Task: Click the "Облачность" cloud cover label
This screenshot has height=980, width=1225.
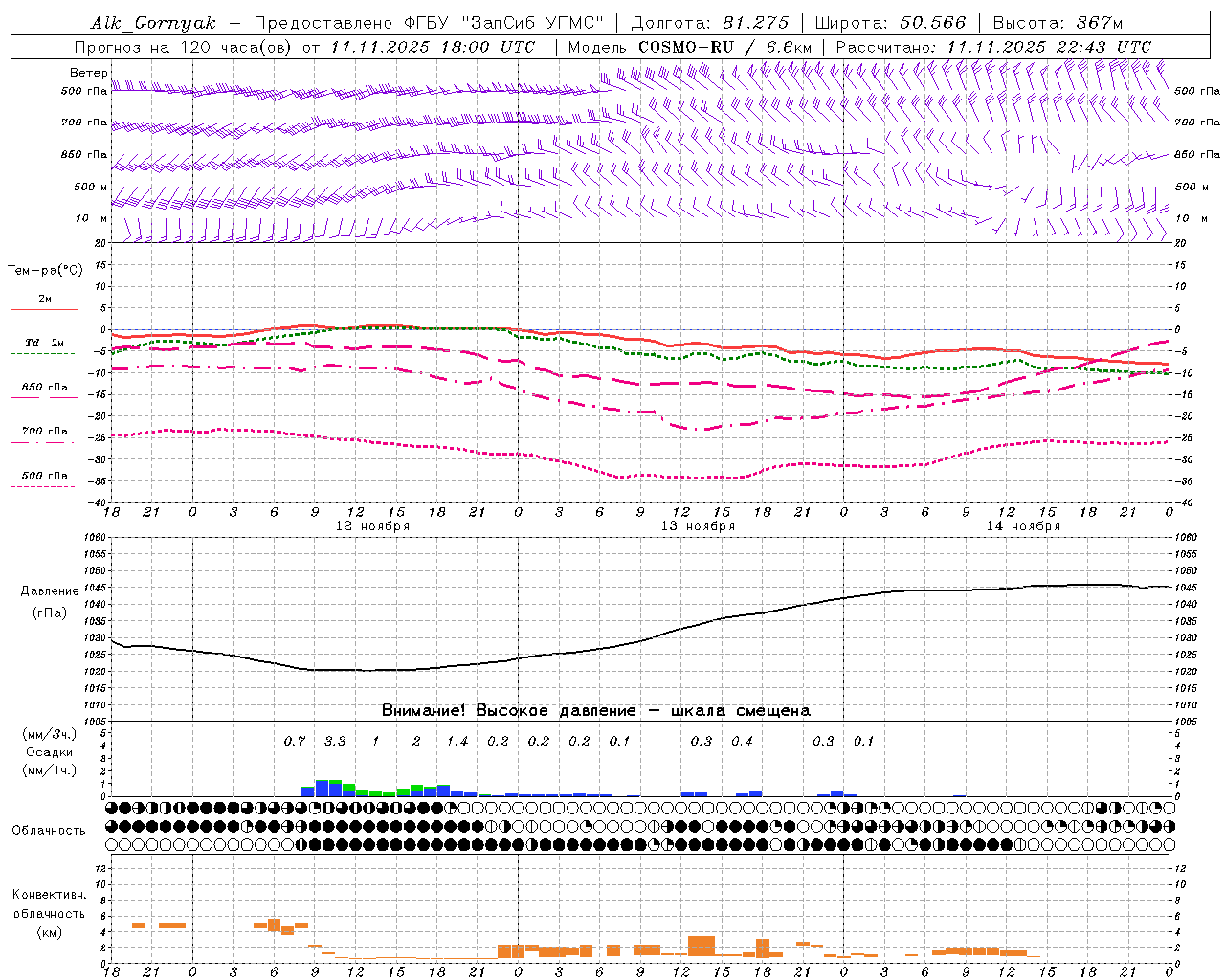Action: point(49,831)
